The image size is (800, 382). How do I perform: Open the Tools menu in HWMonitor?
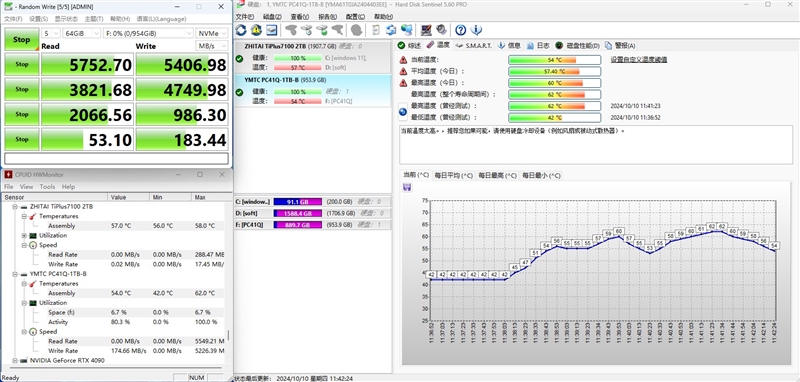pos(47,187)
